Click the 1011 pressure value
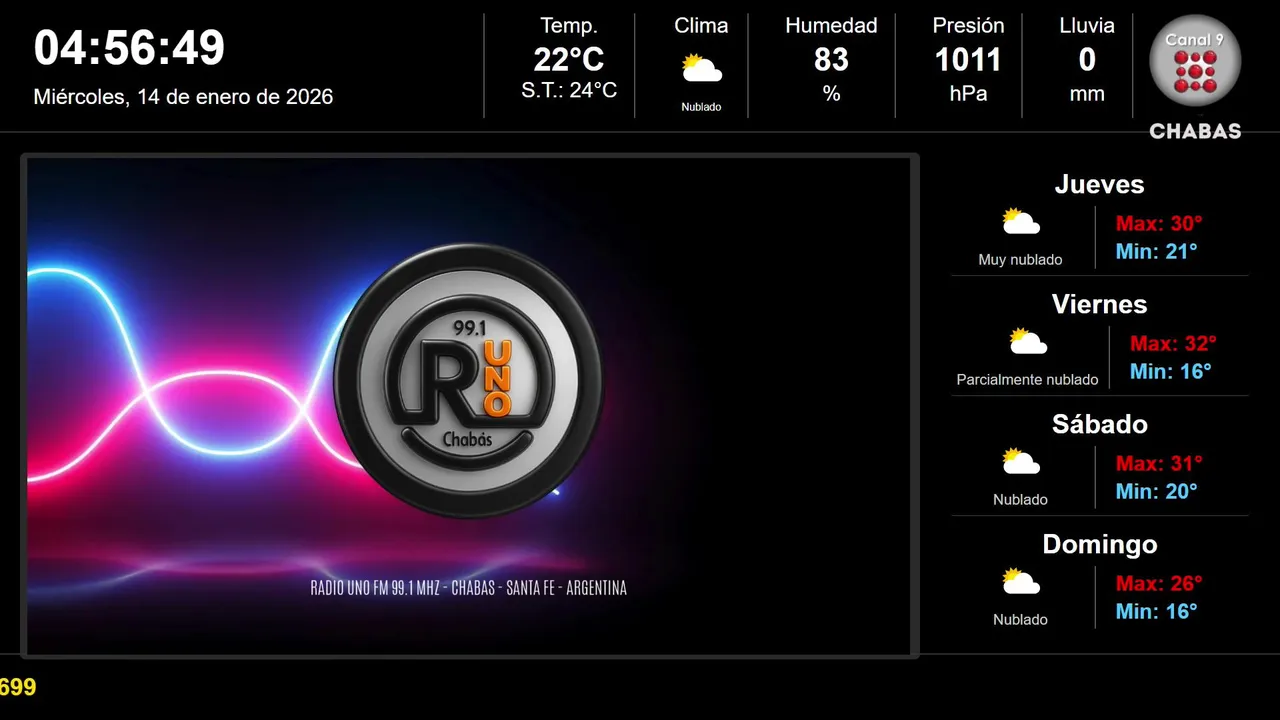The image size is (1280, 720). click(x=968, y=60)
